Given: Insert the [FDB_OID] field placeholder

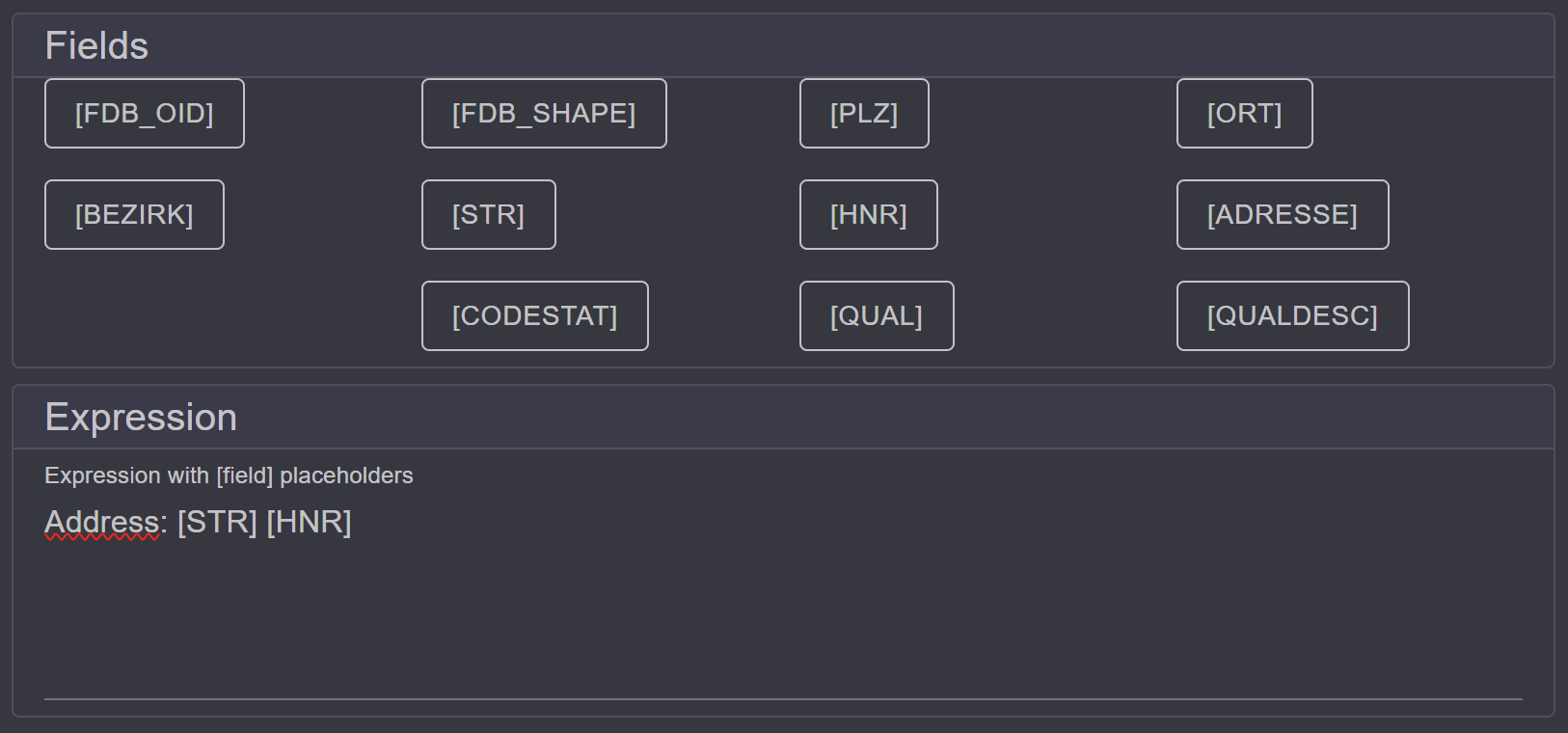Looking at the screenshot, I should coord(145,114).
